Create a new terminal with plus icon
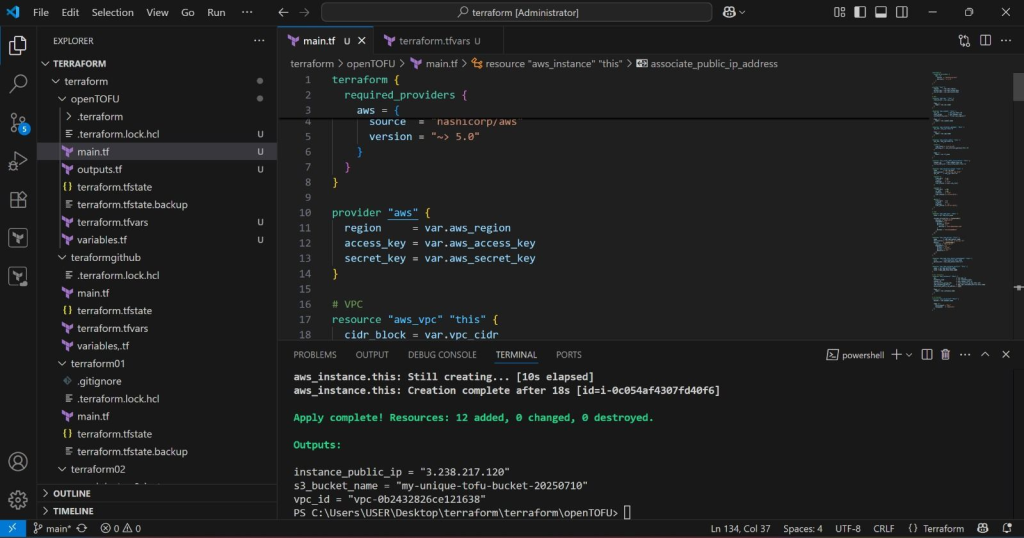The height and width of the screenshot is (538, 1024). click(x=896, y=355)
